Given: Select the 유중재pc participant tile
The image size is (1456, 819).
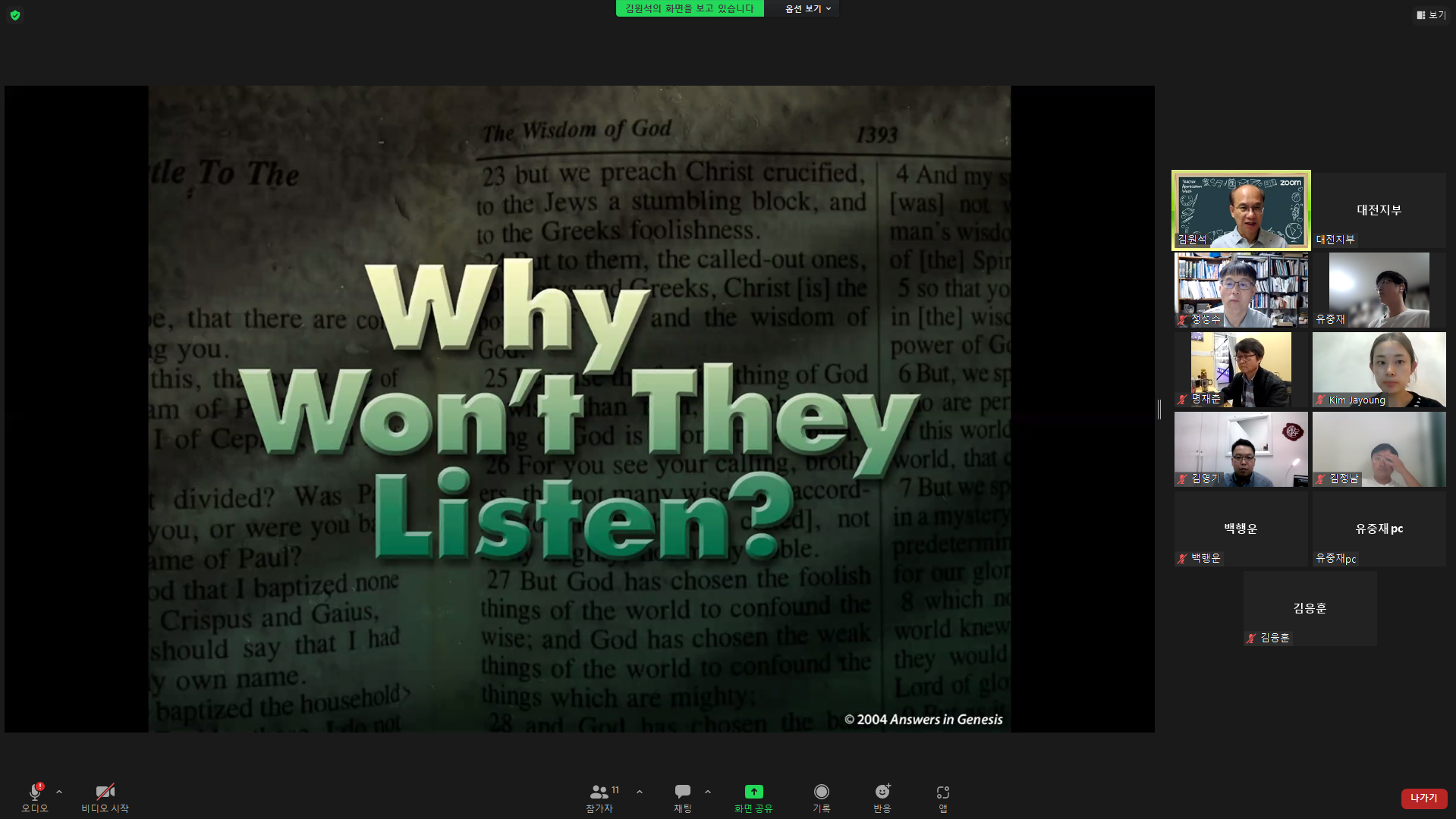Looking at the screenshot, I should click(1379, 529).
